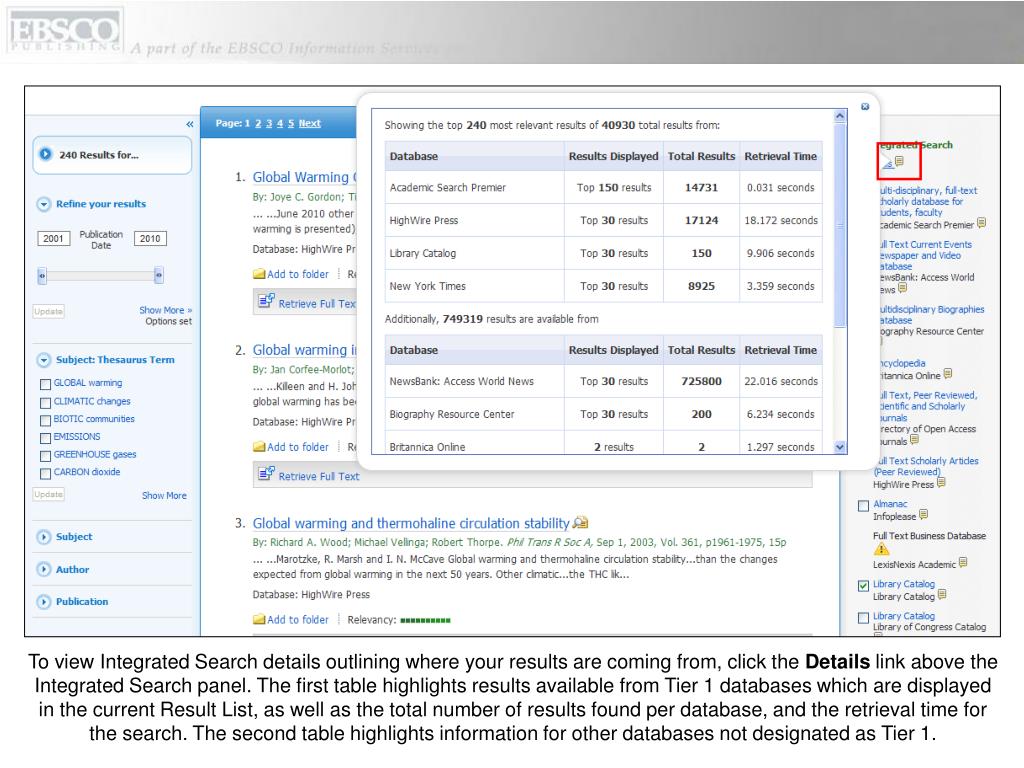The width and height of the screenshot is (1024, 768).
Task: Open info note icon next to Infoplease
Action: [x=923, y=515]
